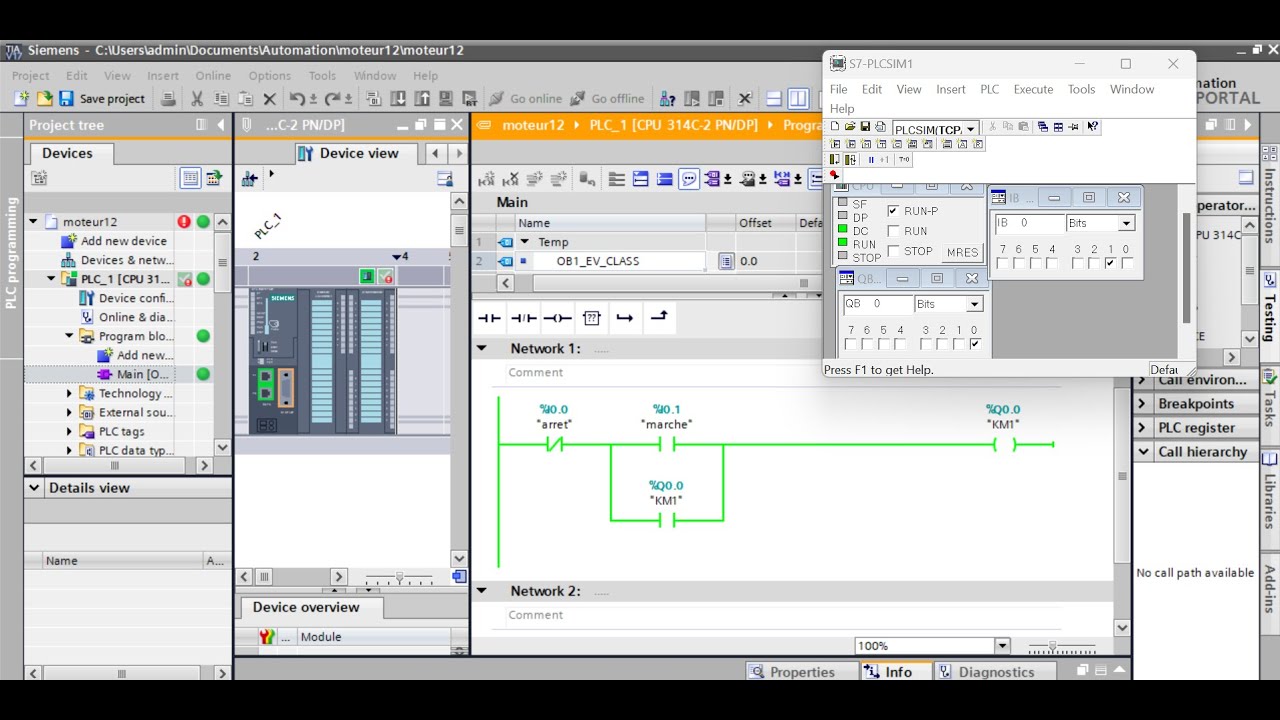Click the print icon in TIA toolbar
The image size is (1280, 720).
point(168,99)
